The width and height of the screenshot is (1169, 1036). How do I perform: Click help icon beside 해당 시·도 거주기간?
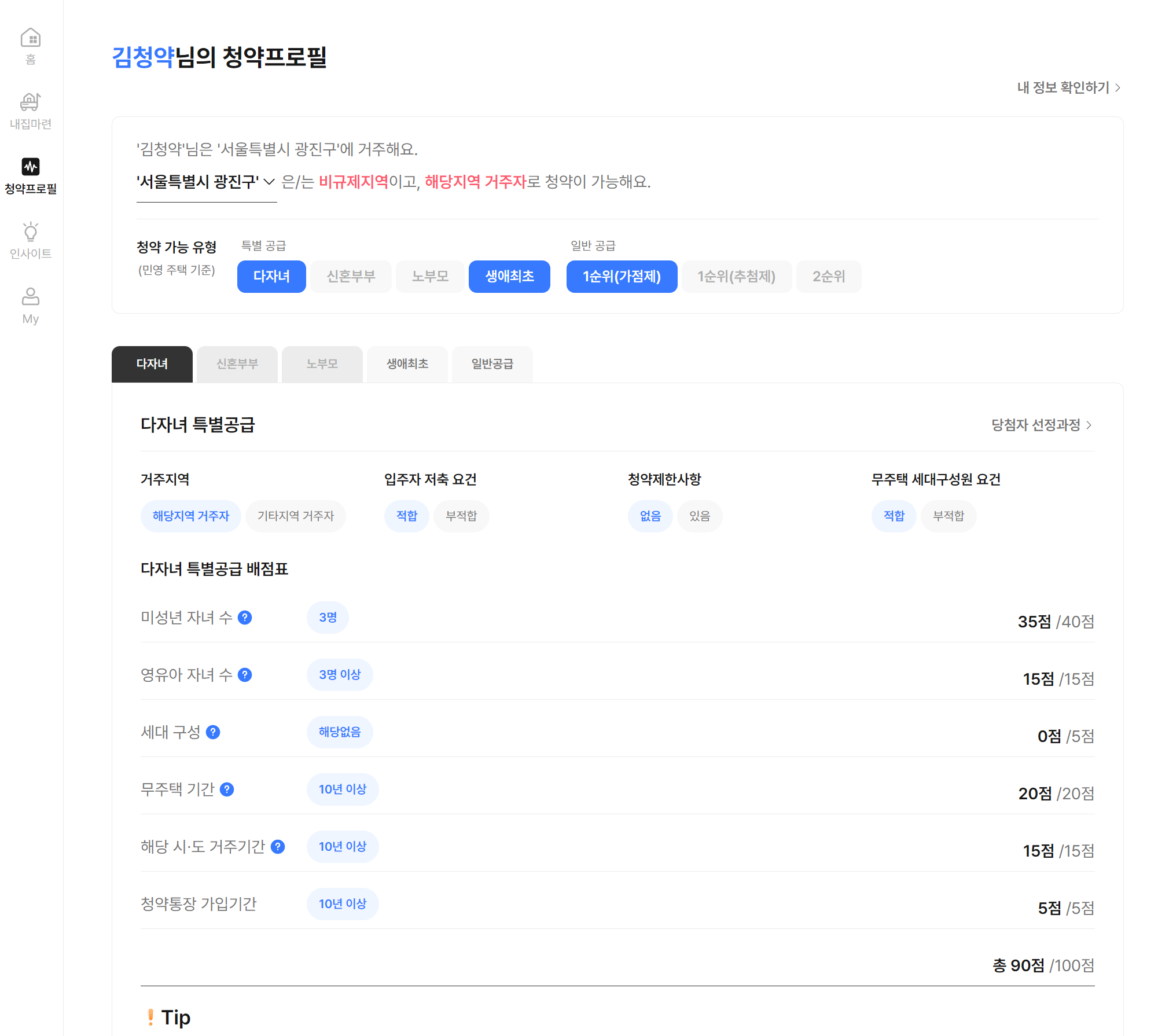pyautogui.click(x=278, y=847)
